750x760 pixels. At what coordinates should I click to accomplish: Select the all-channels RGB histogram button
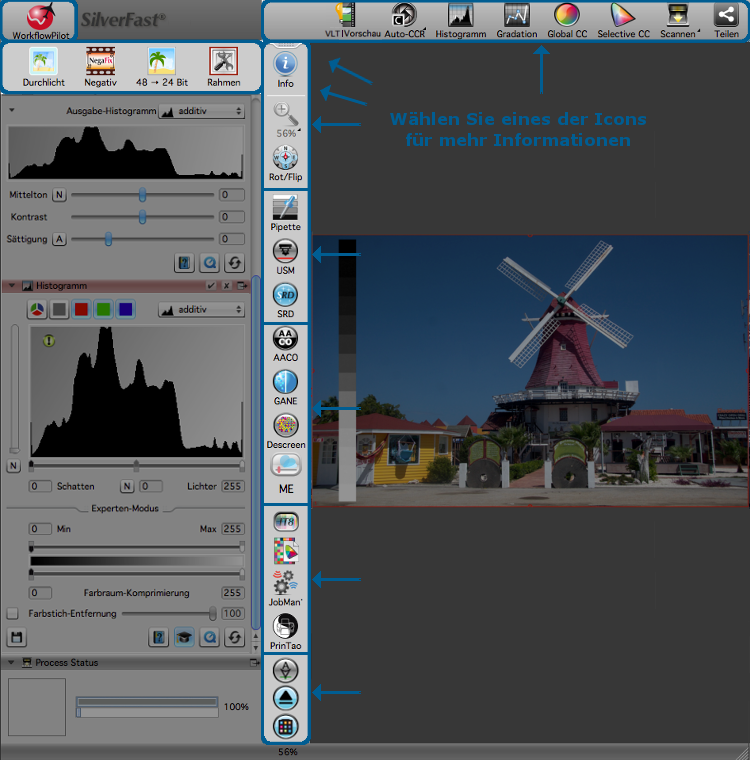[x=37, y=309]
